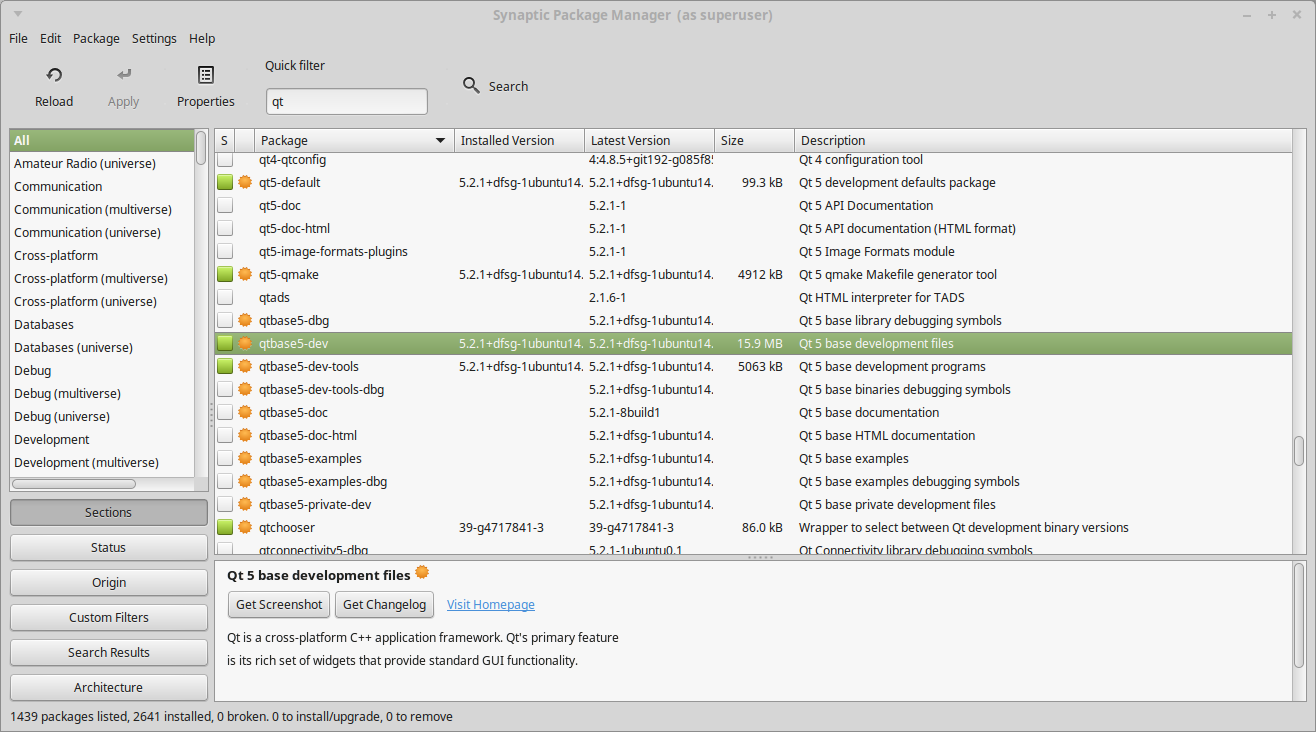Open the Package menu
This screenshot has width=1316, height=732.
[x=96, y=38]
